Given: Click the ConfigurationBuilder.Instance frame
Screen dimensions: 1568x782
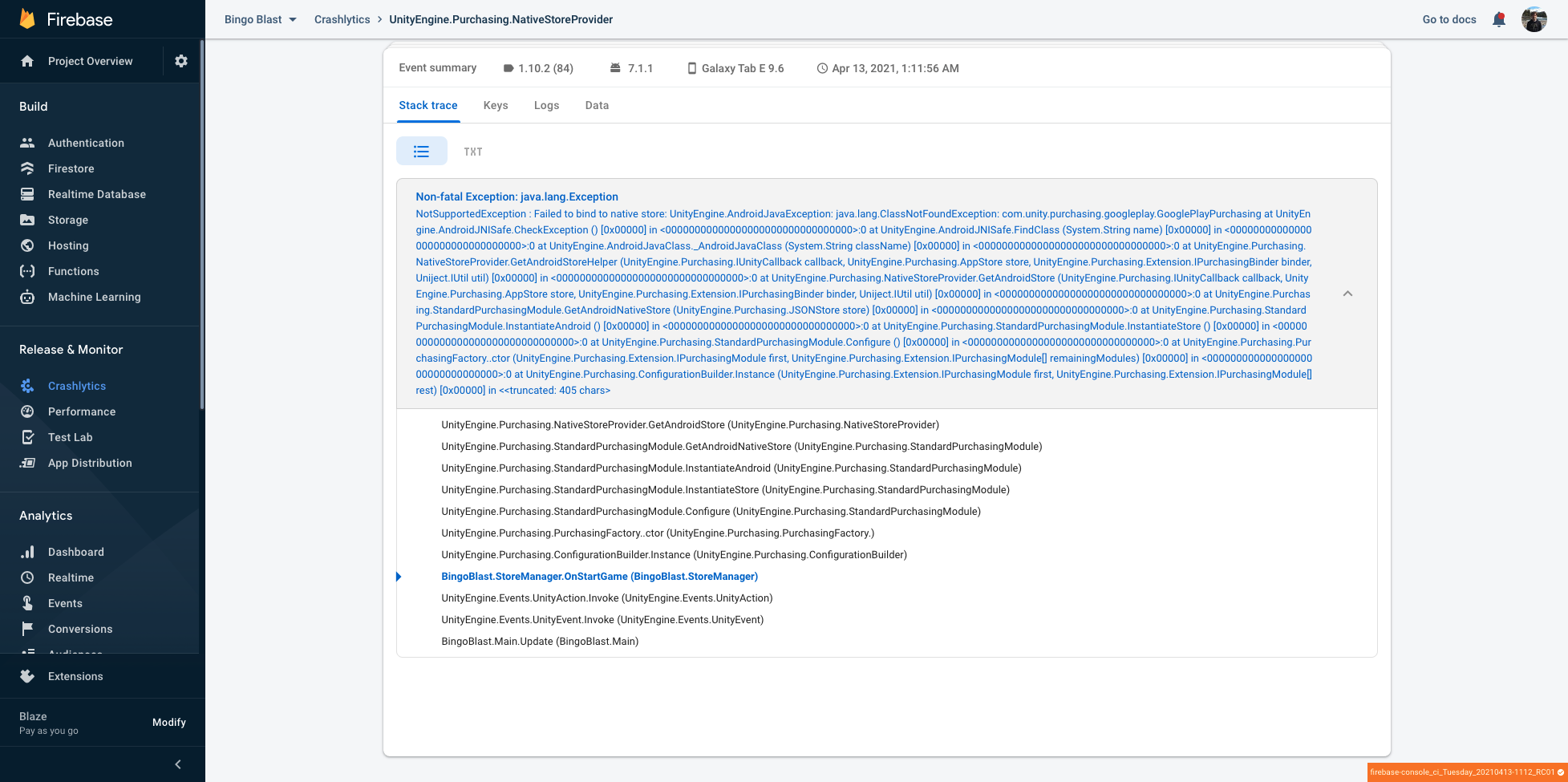Looking at the screenshot, I should [x=675, y=555].
